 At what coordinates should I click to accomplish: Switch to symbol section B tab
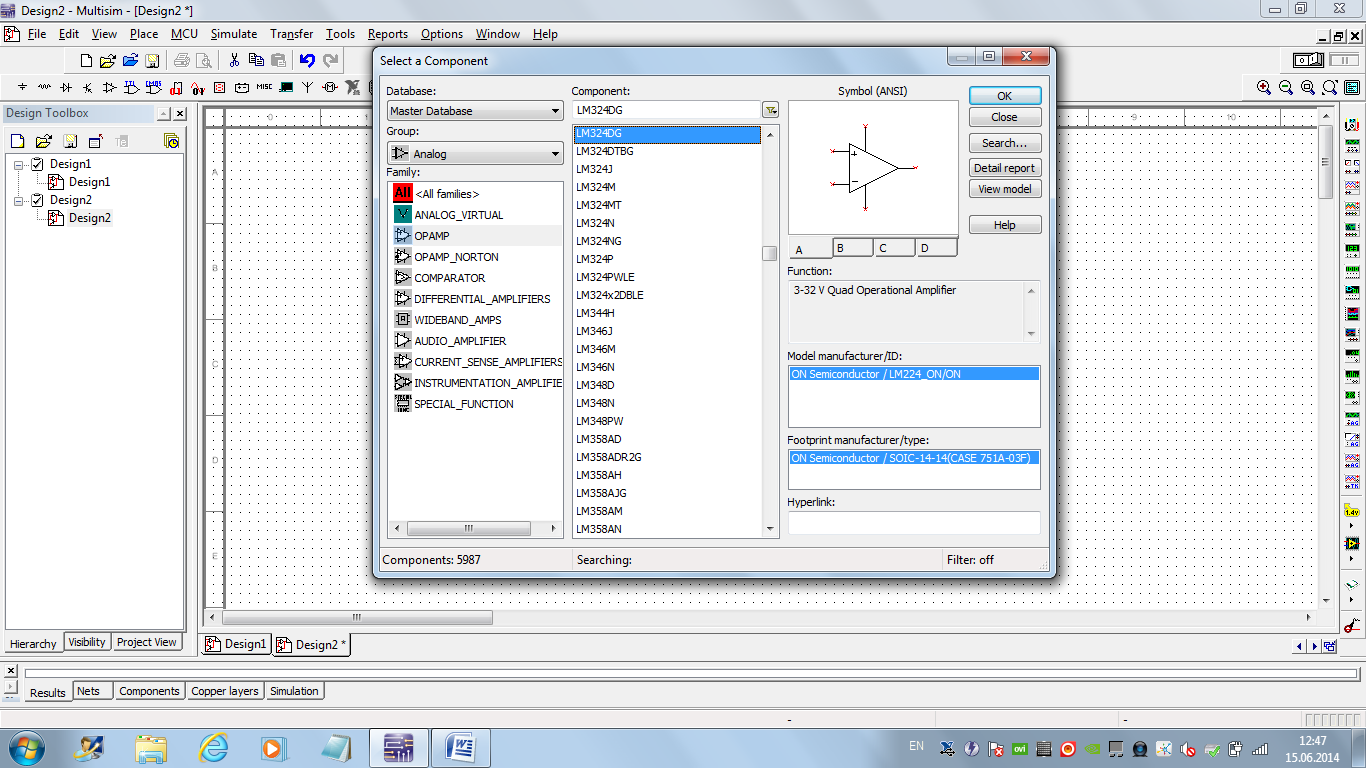coord(852,247)
